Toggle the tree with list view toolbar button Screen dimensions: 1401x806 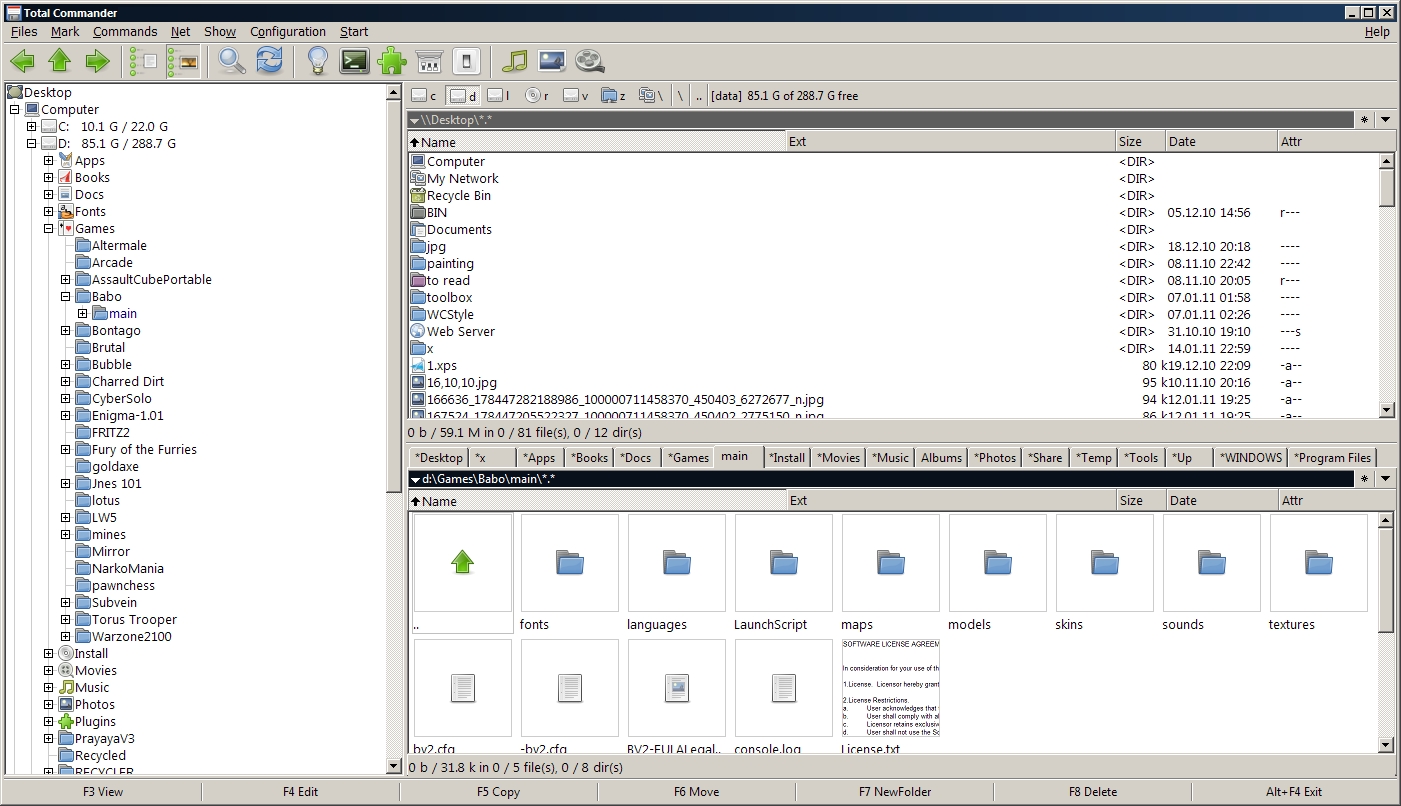[x=145, y=62]
